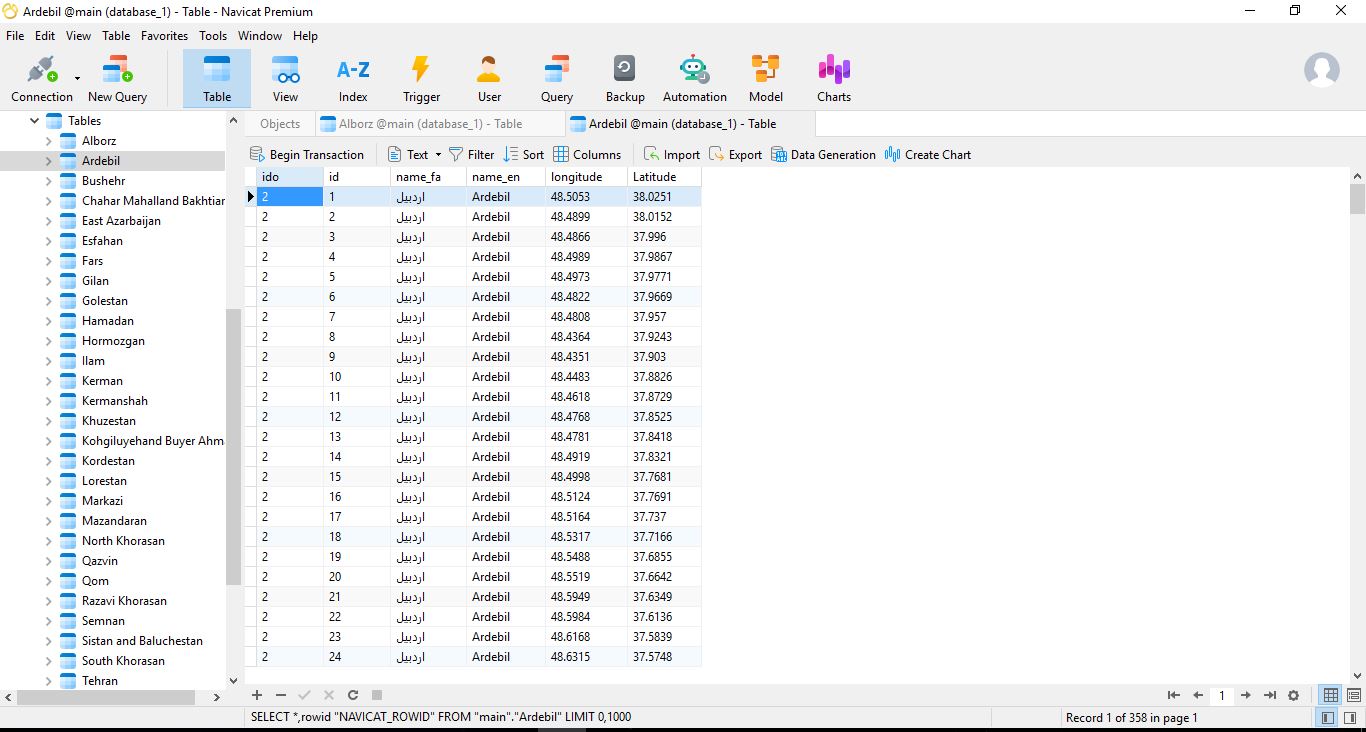Create a New Query
Screen dimensions: 1366x732
[117, 79]
